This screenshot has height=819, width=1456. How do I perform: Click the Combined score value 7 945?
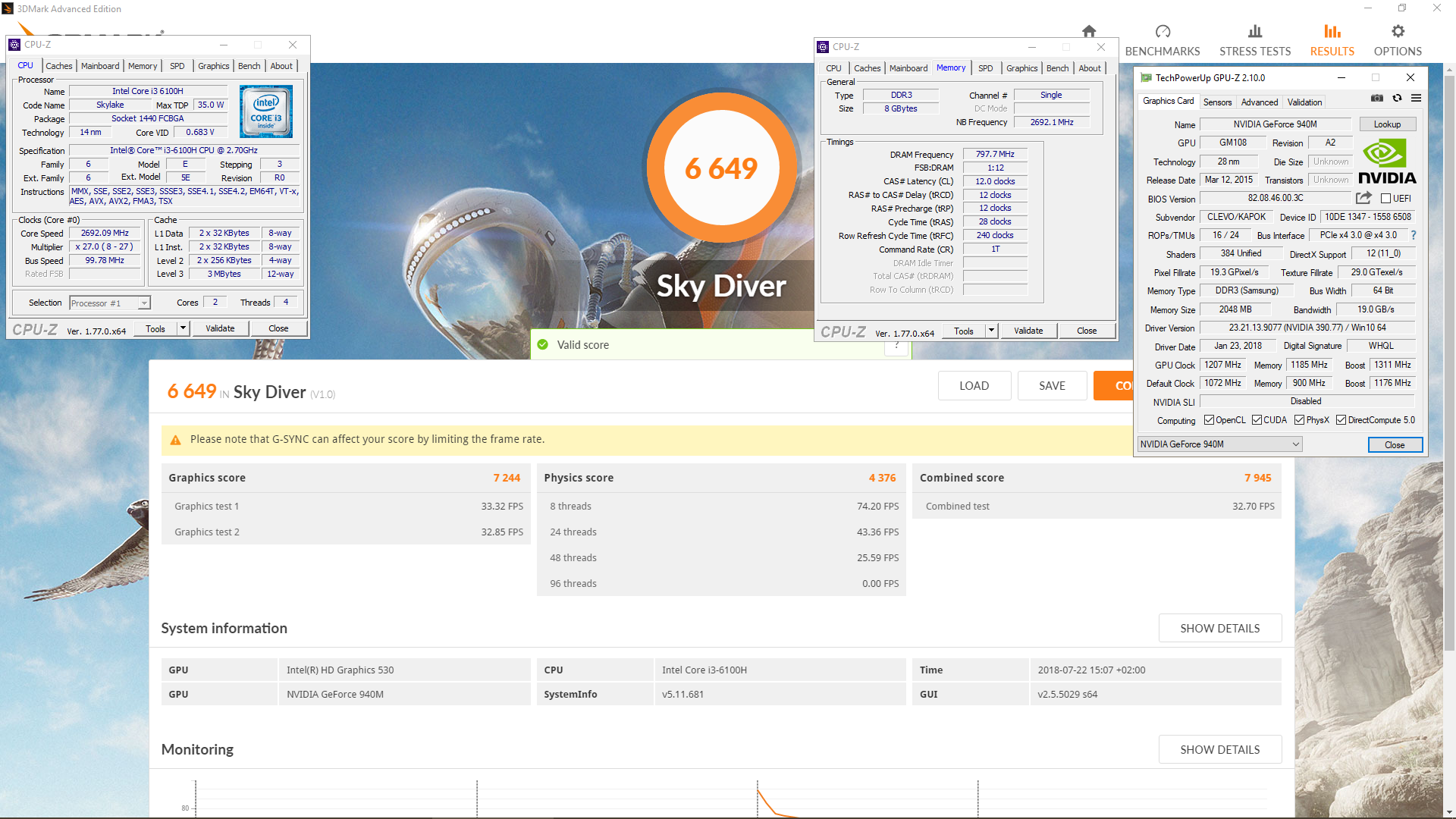(1257, 478)
